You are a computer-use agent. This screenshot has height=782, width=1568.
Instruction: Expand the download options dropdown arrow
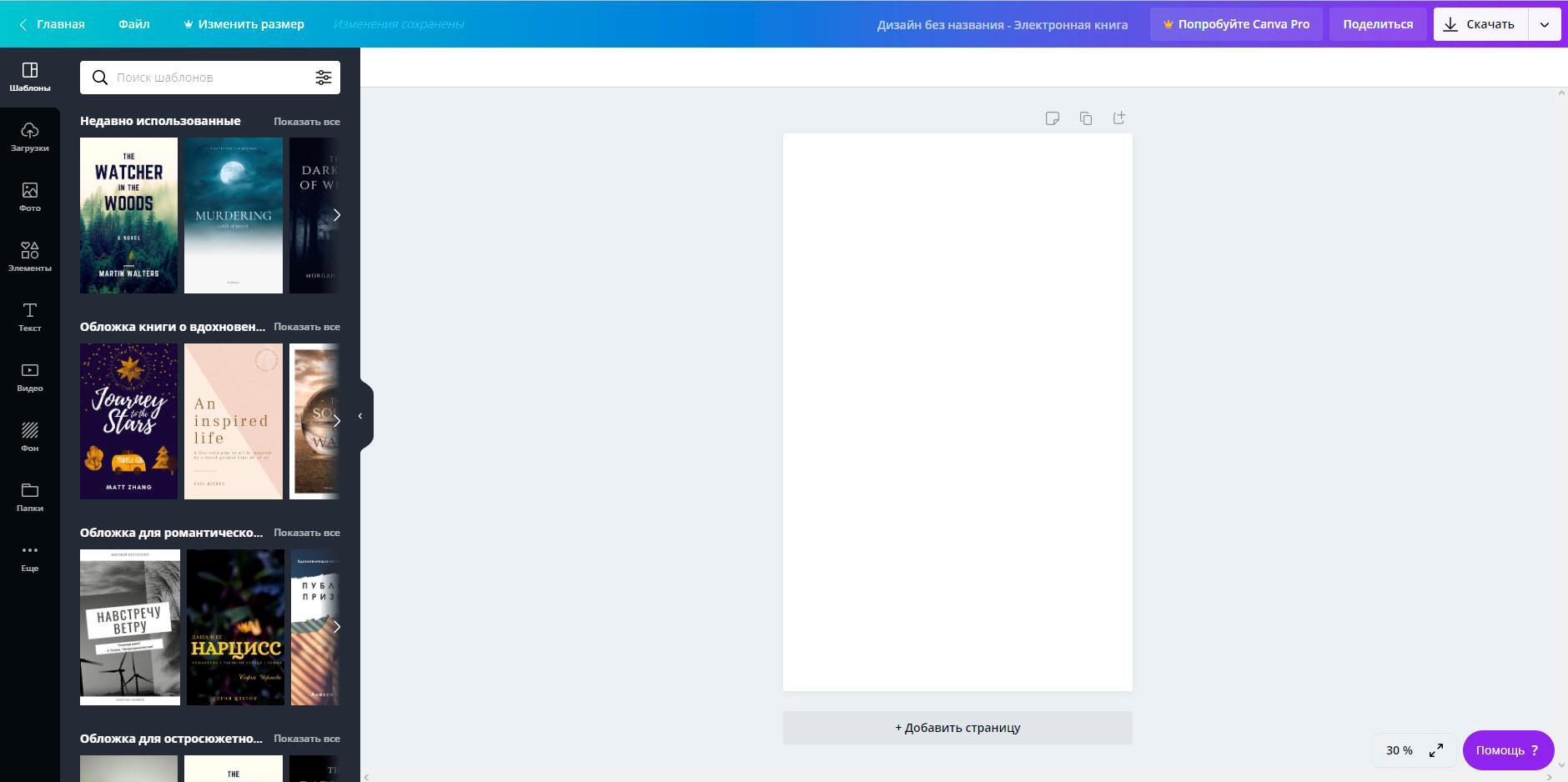1544,24
